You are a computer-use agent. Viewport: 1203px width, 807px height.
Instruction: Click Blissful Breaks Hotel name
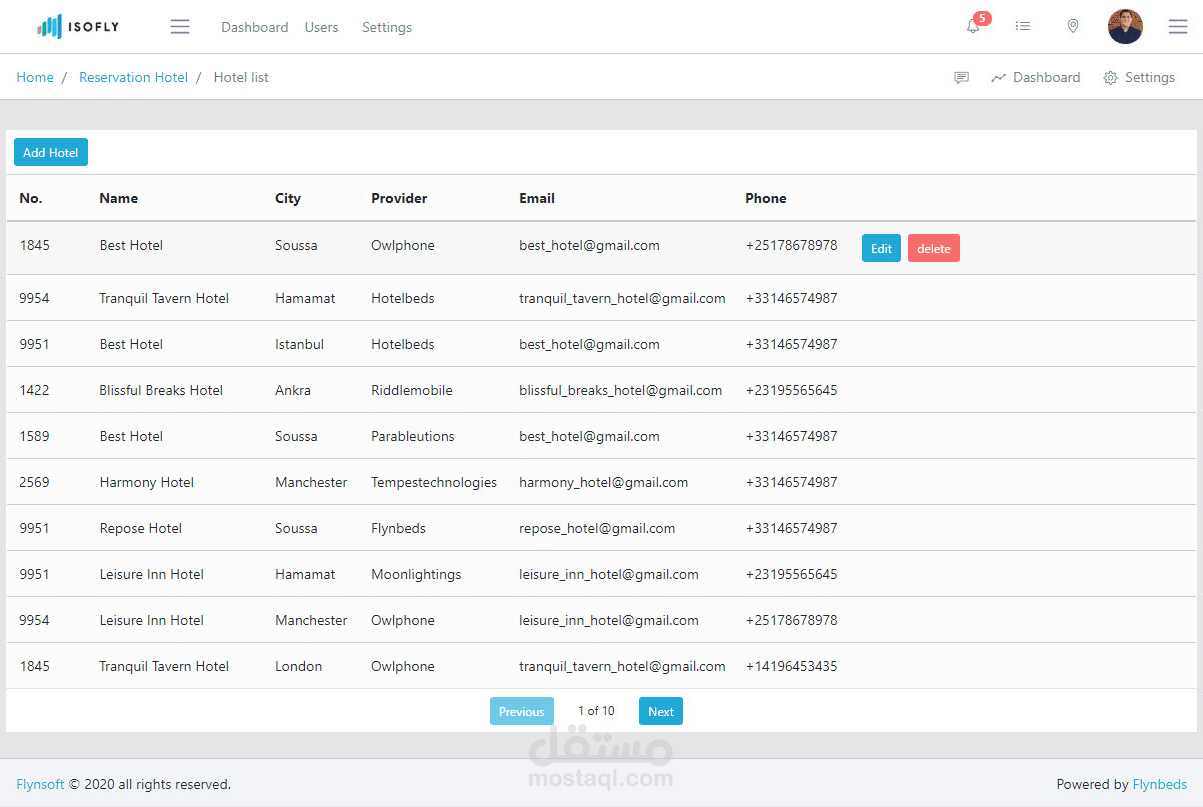click(x=161, y=390)
